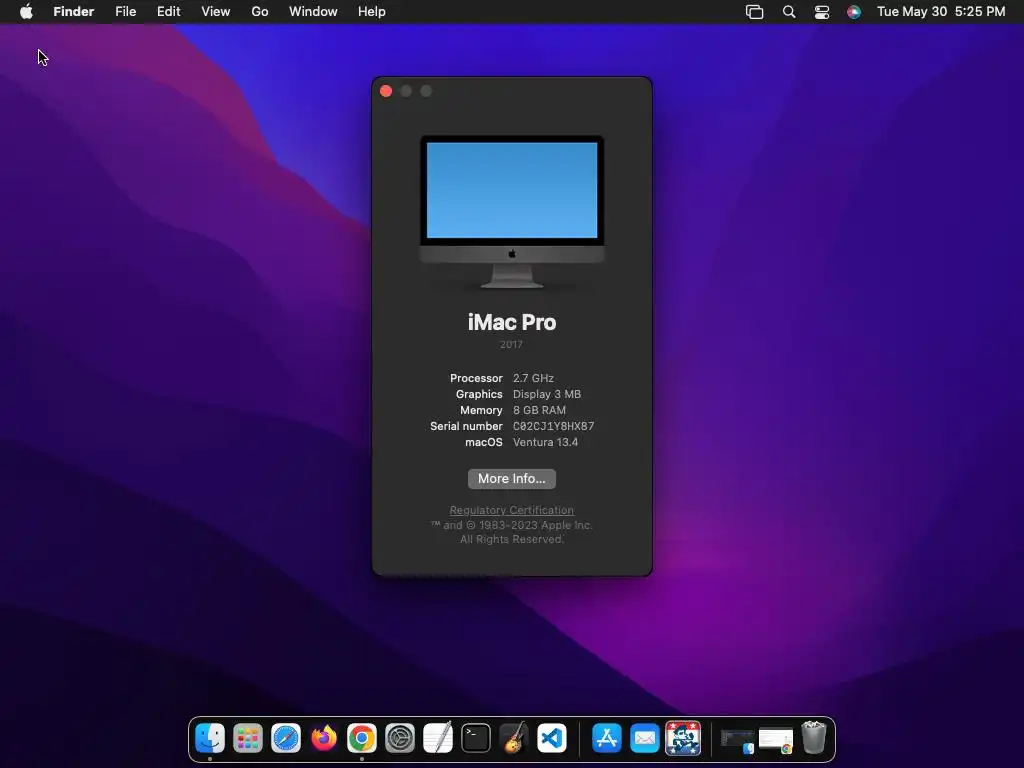Open the File menu
The image size is (1024, 768).
click(x=125, y=12)
